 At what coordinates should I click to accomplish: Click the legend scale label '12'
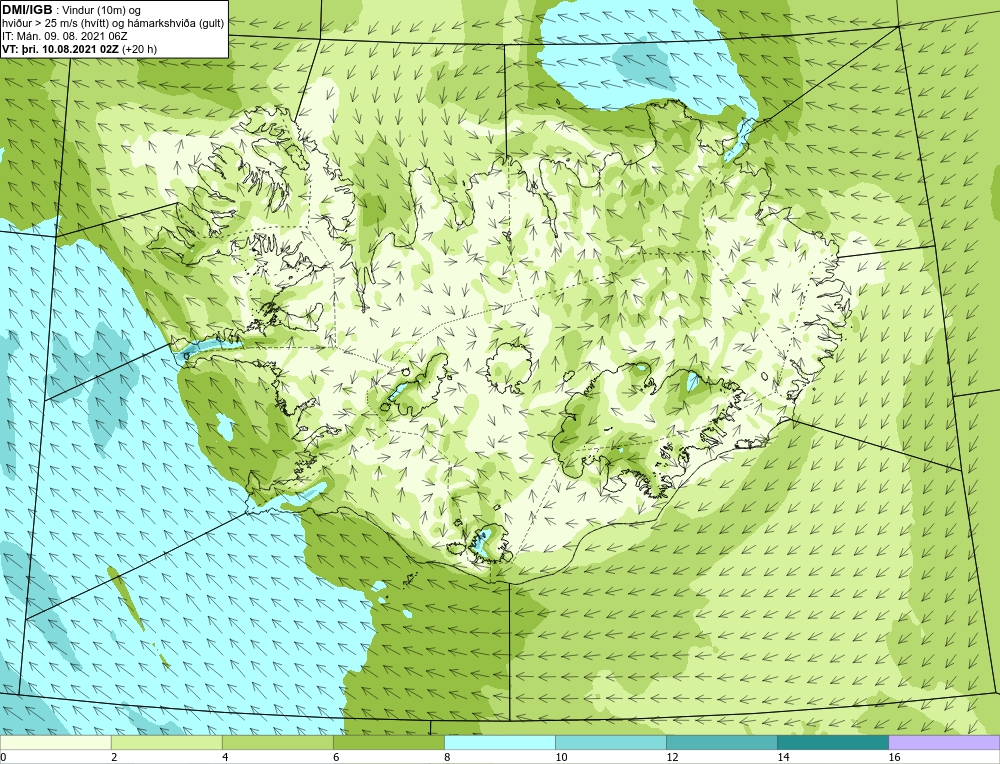pyautogui.click(x=672, y=757)
